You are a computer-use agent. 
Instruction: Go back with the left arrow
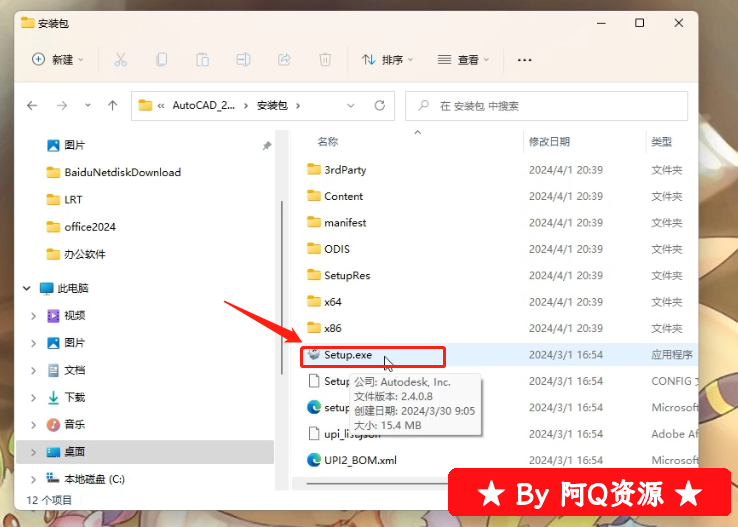(32, 105)
